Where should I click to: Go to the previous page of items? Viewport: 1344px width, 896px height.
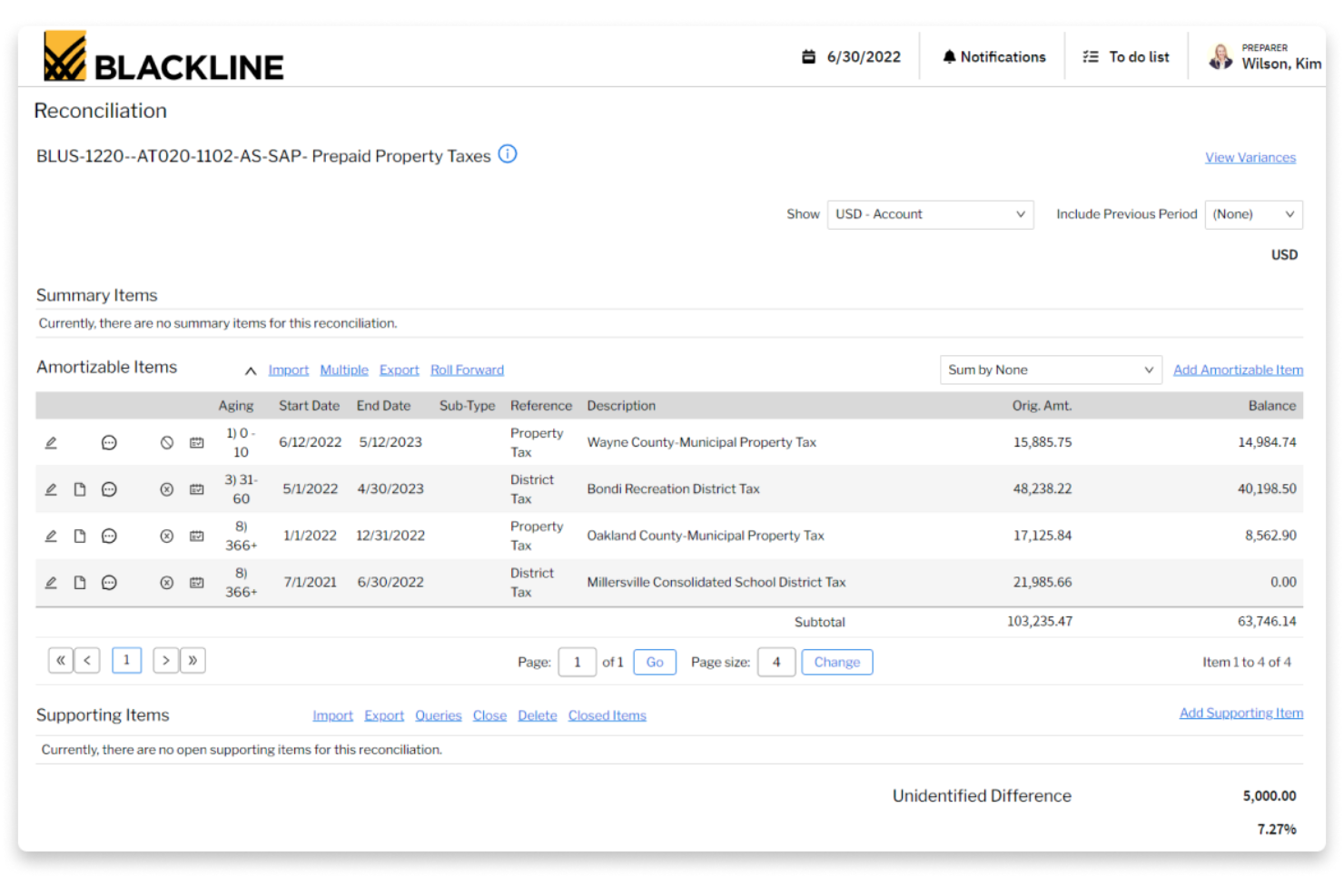pyautogui.click(x=87, y=661)
